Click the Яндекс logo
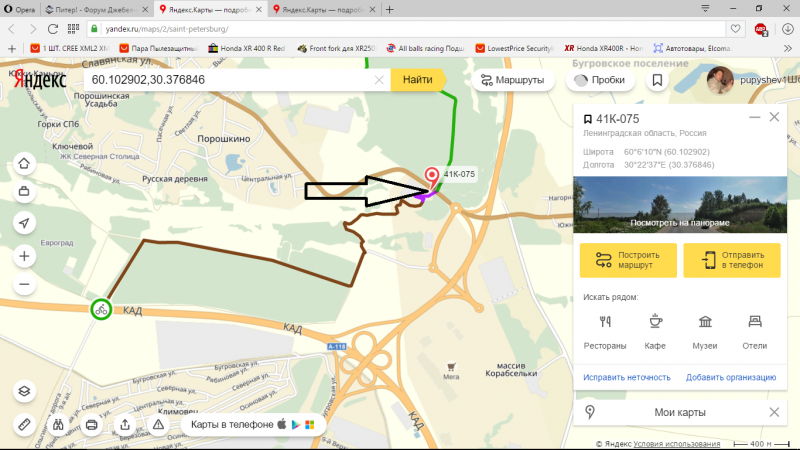The height and width of the screenshot is (450, 800). tap(40, 80)
